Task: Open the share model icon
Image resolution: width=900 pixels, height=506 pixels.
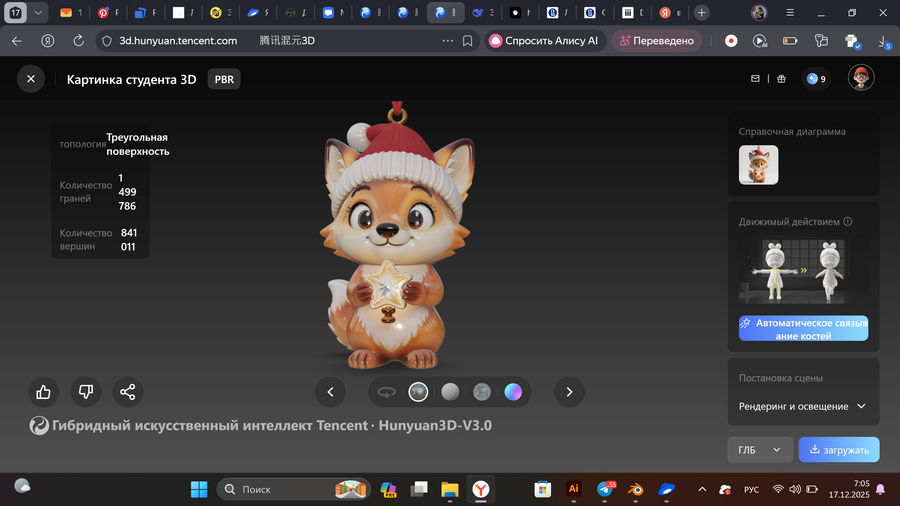Action: [x=128, y=392]
